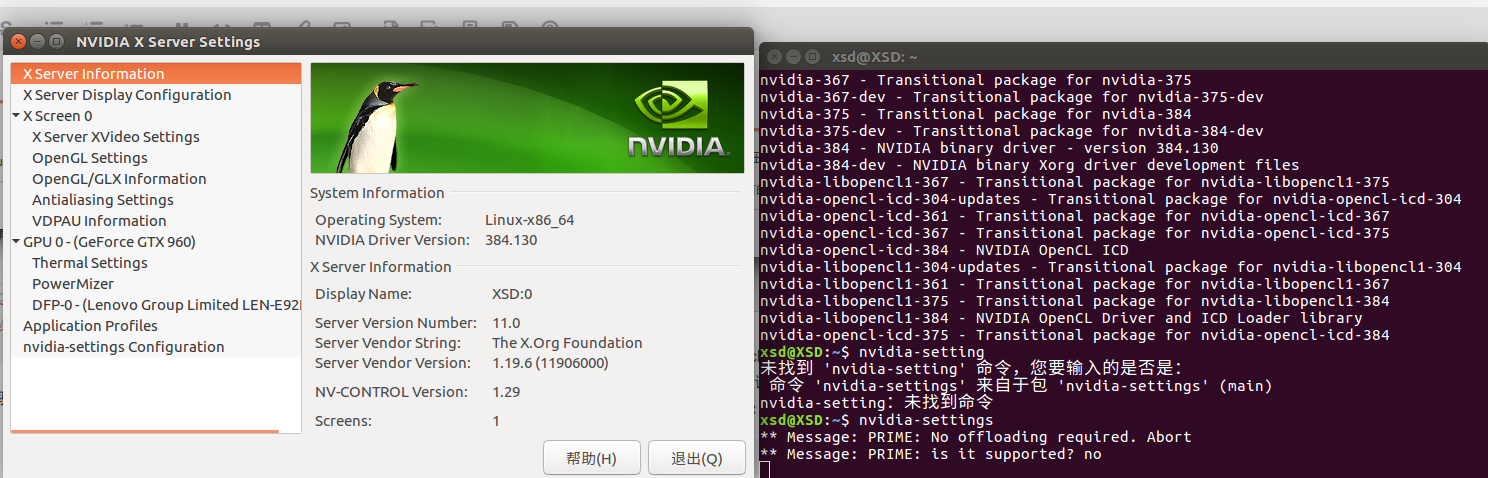Click terminal line 'nvidia-libopencl1-384' loader library
Screen dimensions: 1488x478
1061,318
